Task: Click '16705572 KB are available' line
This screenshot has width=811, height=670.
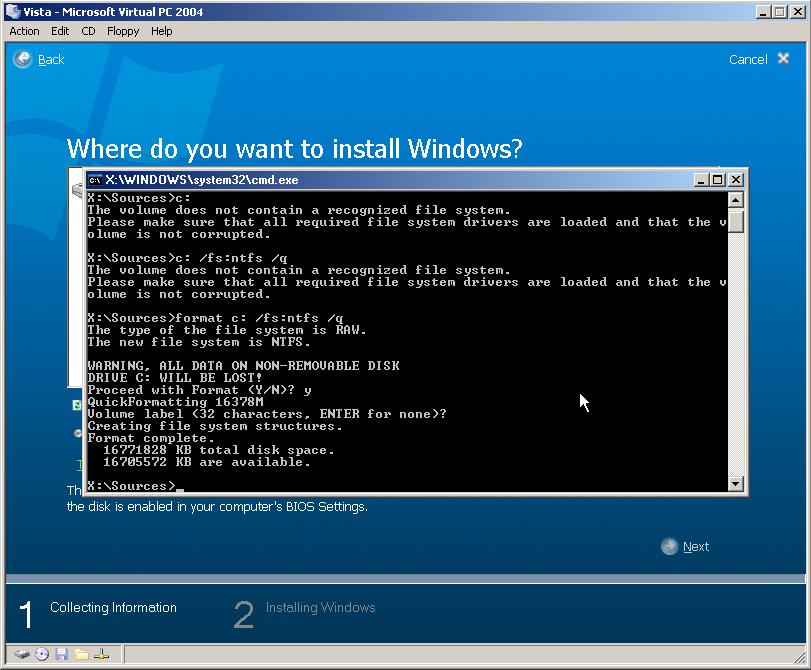Action: 207,461
